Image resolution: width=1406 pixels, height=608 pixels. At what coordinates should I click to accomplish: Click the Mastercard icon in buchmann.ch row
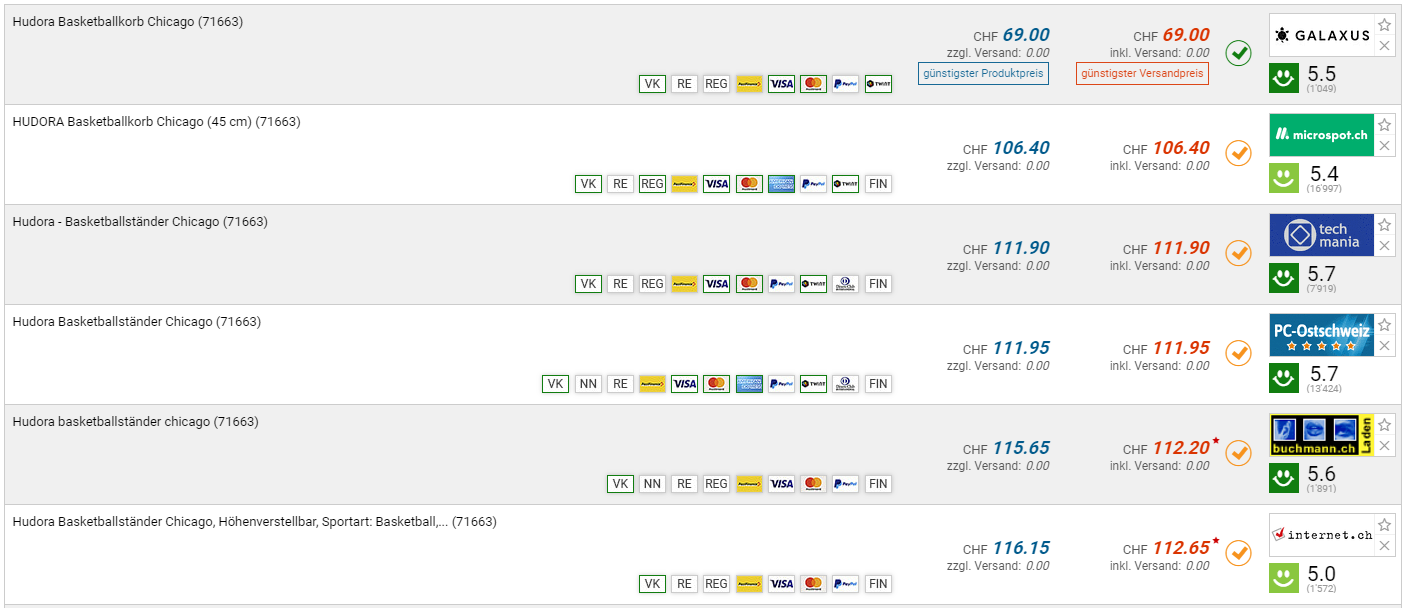[x=813, y=484]
